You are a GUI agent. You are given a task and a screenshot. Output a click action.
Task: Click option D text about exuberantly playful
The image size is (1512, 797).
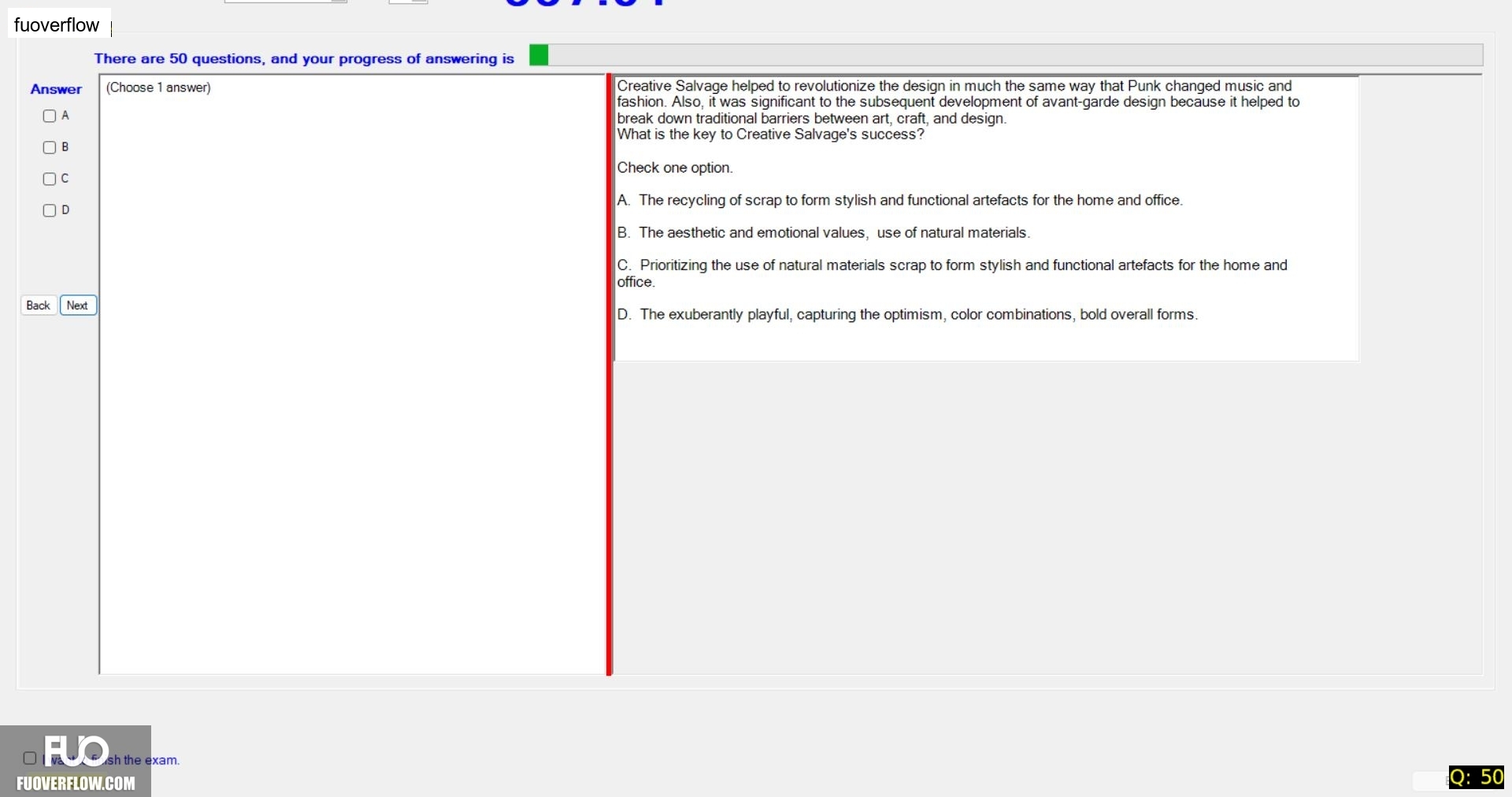point(907,314)
